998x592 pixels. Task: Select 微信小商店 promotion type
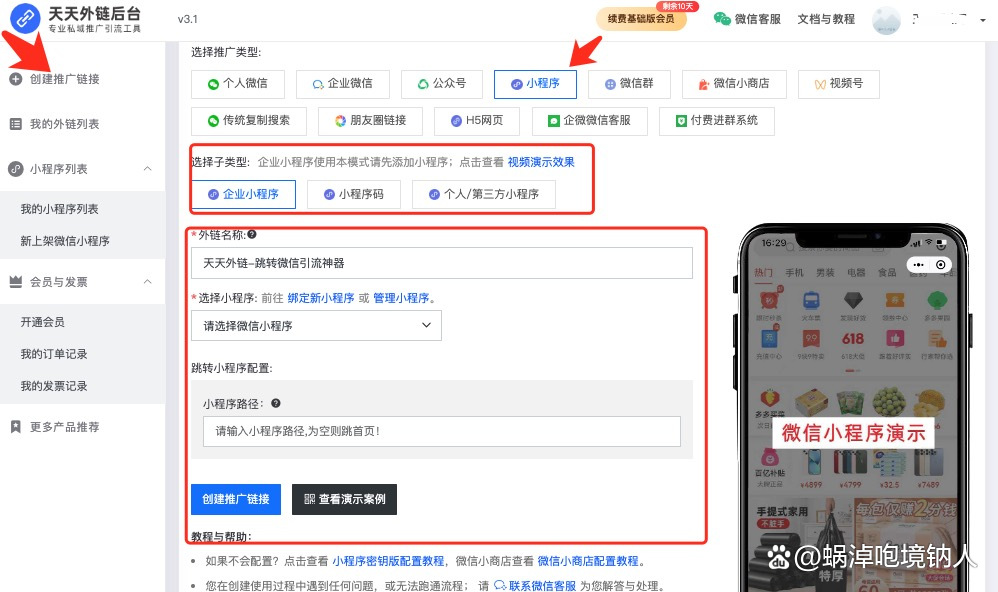(x=734, y=83)
